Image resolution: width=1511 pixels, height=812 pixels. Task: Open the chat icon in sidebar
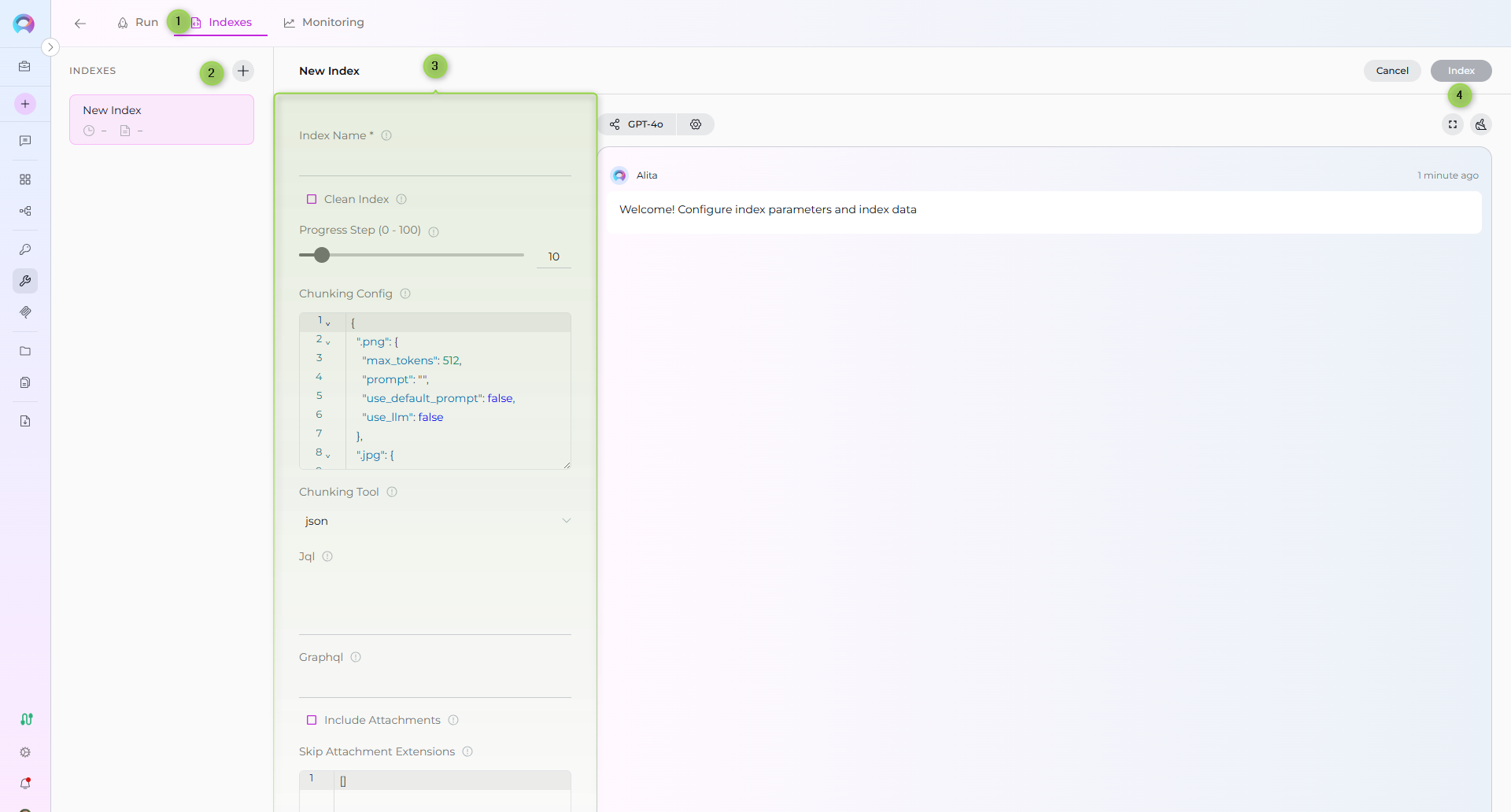tap(25, 141)
